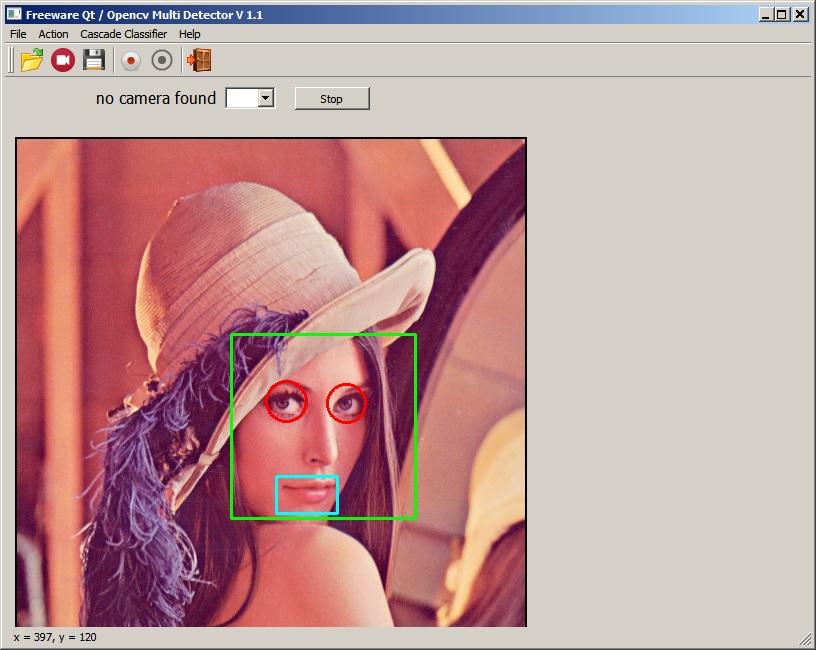Open the Help menu
This screenshot has height=650, width=816.
tap(189, 34)
